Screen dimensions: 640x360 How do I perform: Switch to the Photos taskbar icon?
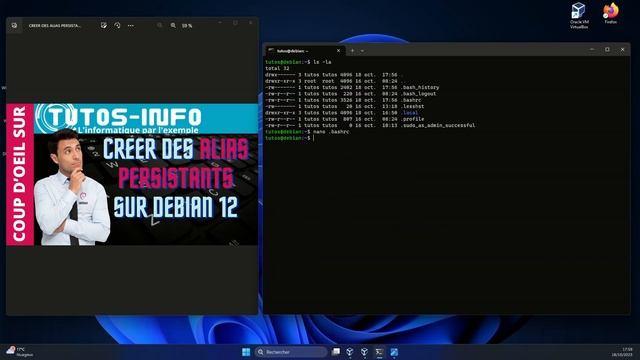coord(394,352)
